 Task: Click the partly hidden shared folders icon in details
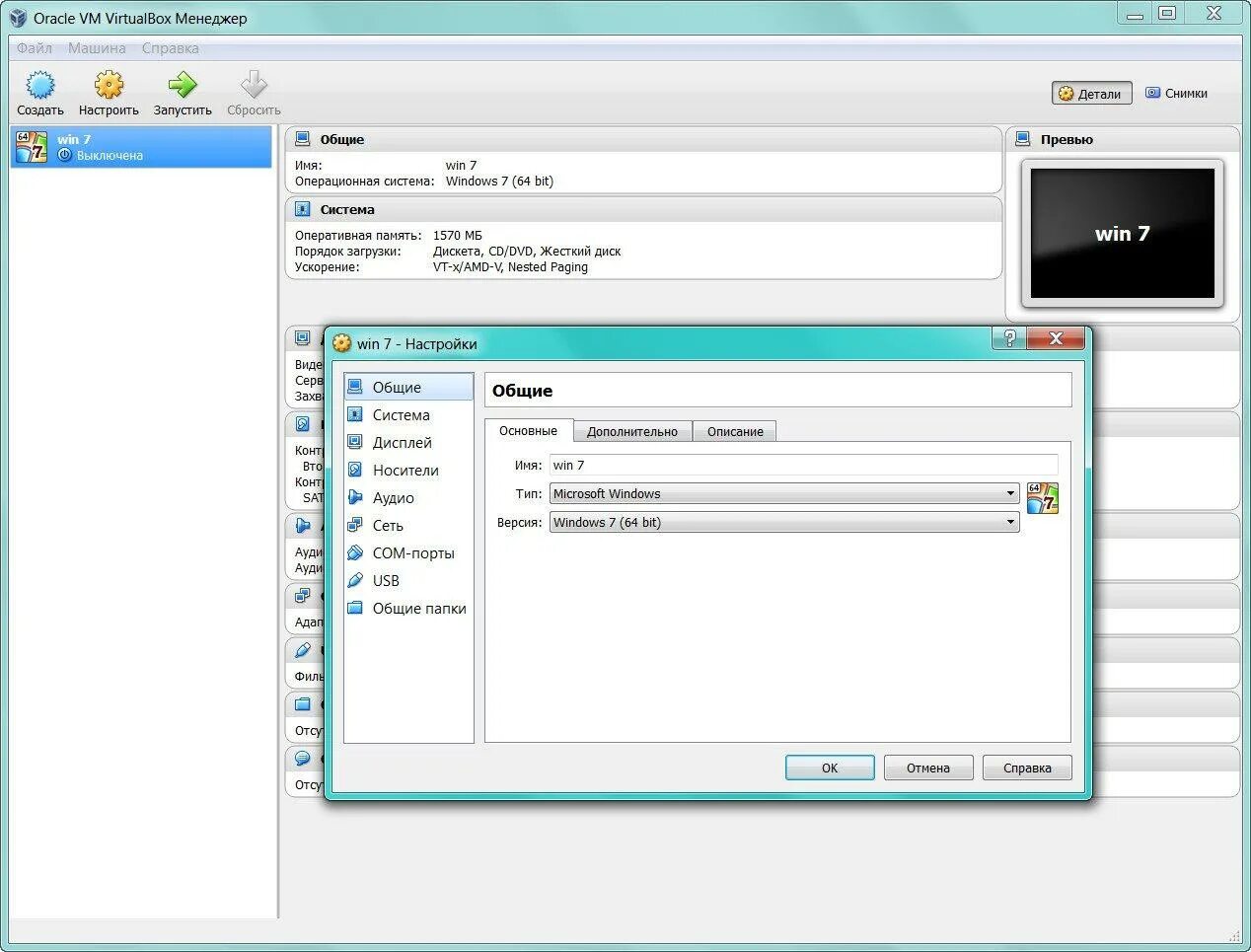coord(303,704)
